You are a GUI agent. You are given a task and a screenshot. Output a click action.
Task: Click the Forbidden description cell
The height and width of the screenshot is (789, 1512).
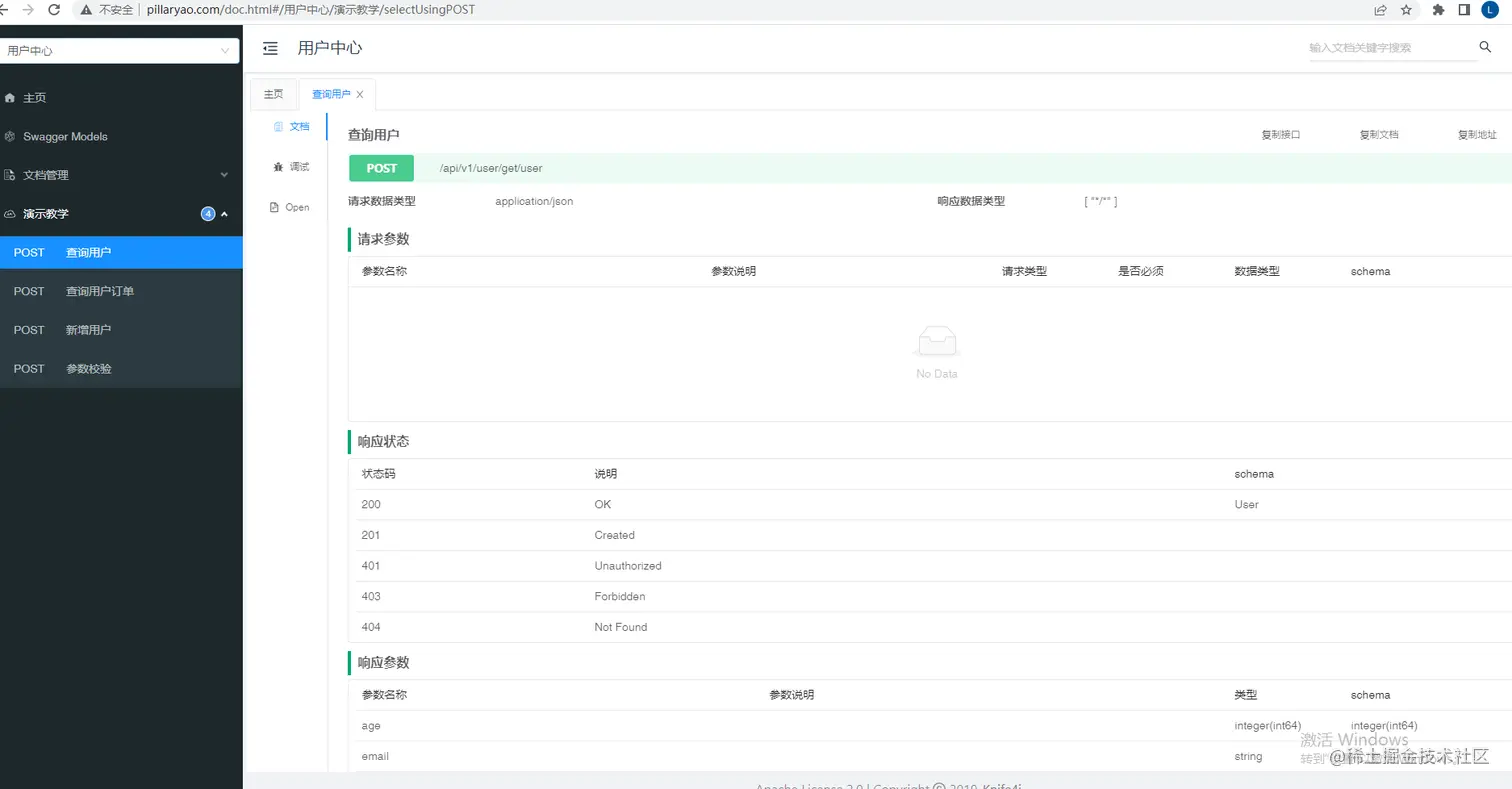click(x=620, y=597)
